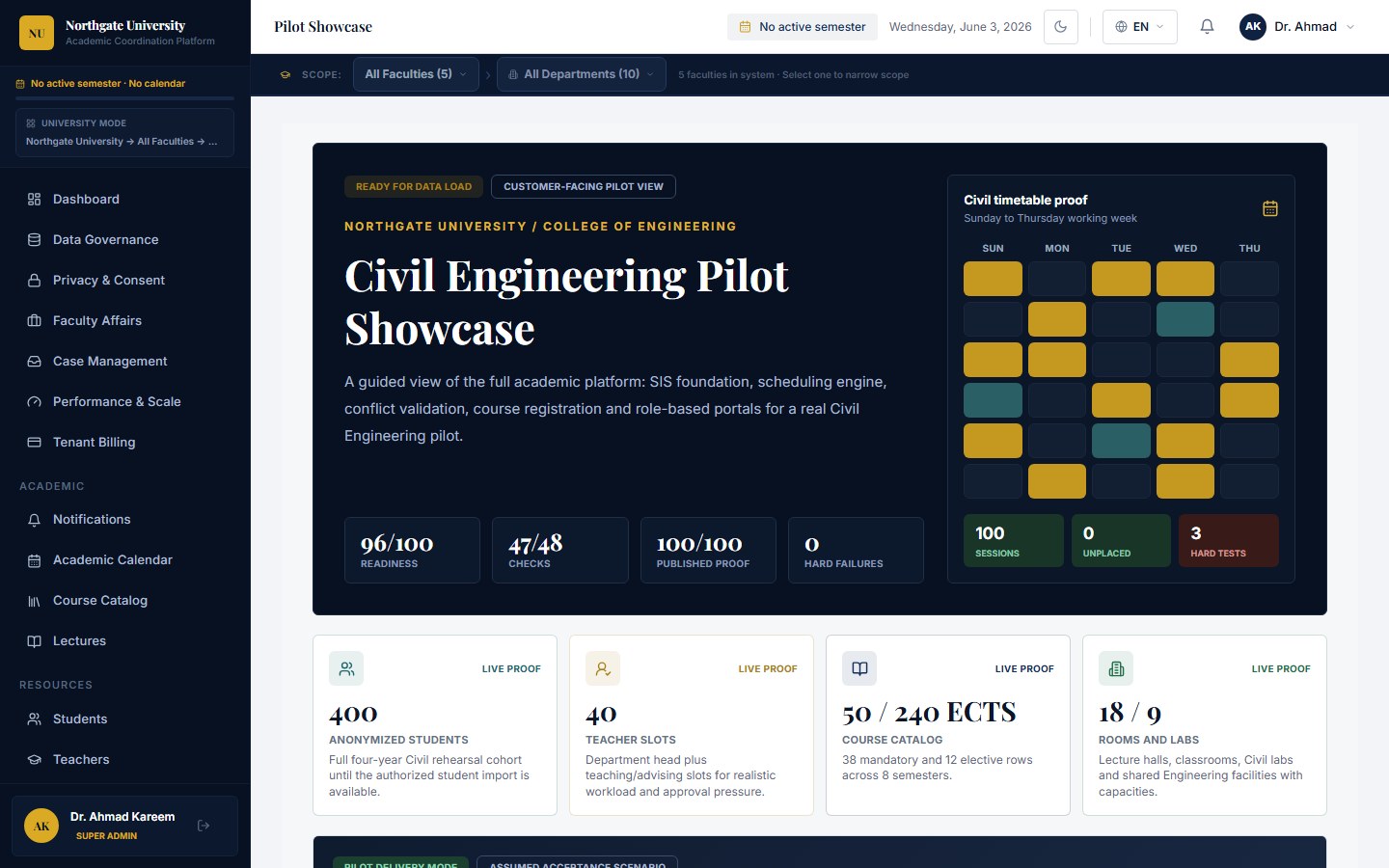
Task: Click the date Wednesday, June 3, 2026
Action: [x=960, y=27]
